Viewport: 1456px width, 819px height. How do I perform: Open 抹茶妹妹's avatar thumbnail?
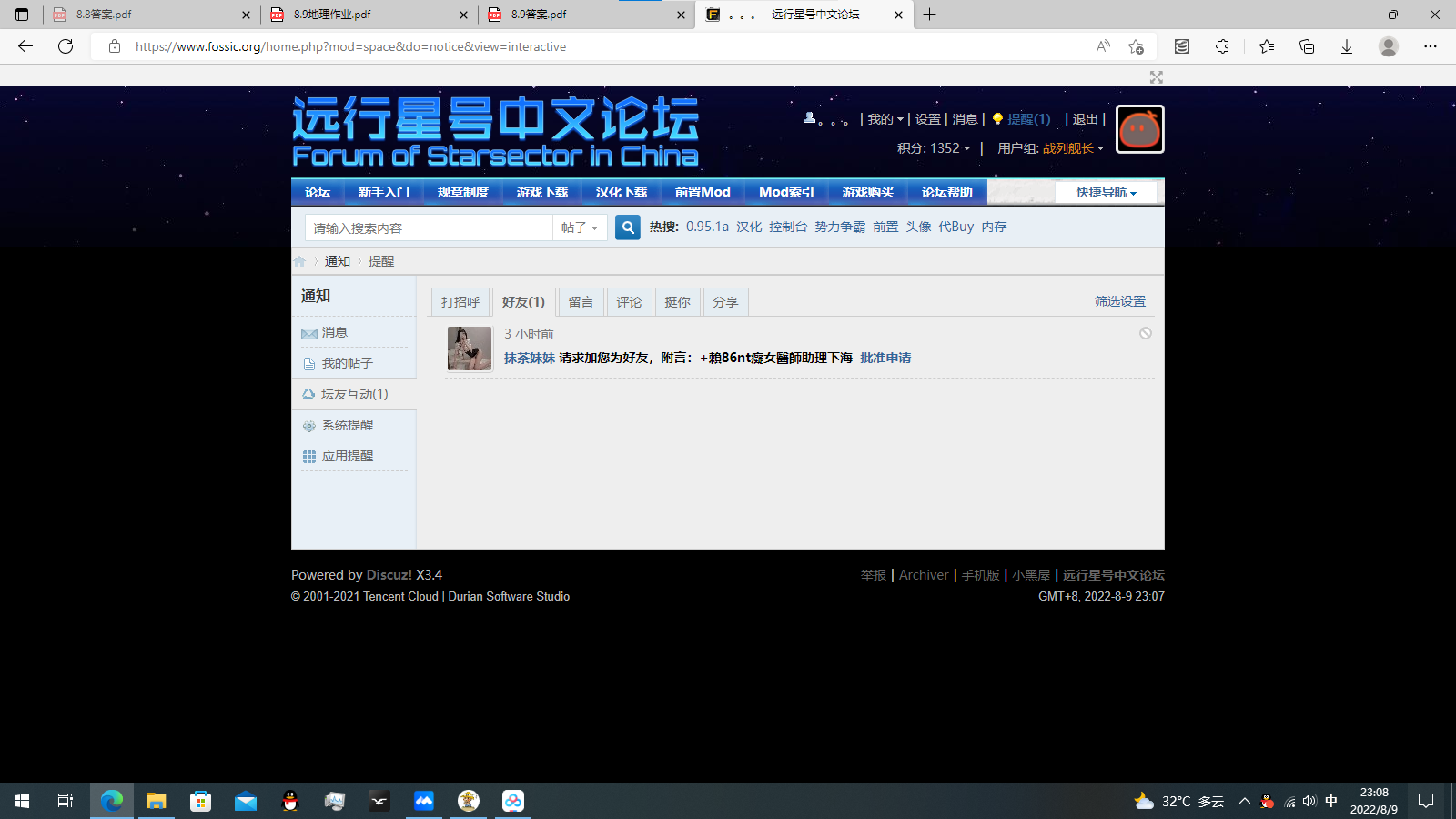469,349
